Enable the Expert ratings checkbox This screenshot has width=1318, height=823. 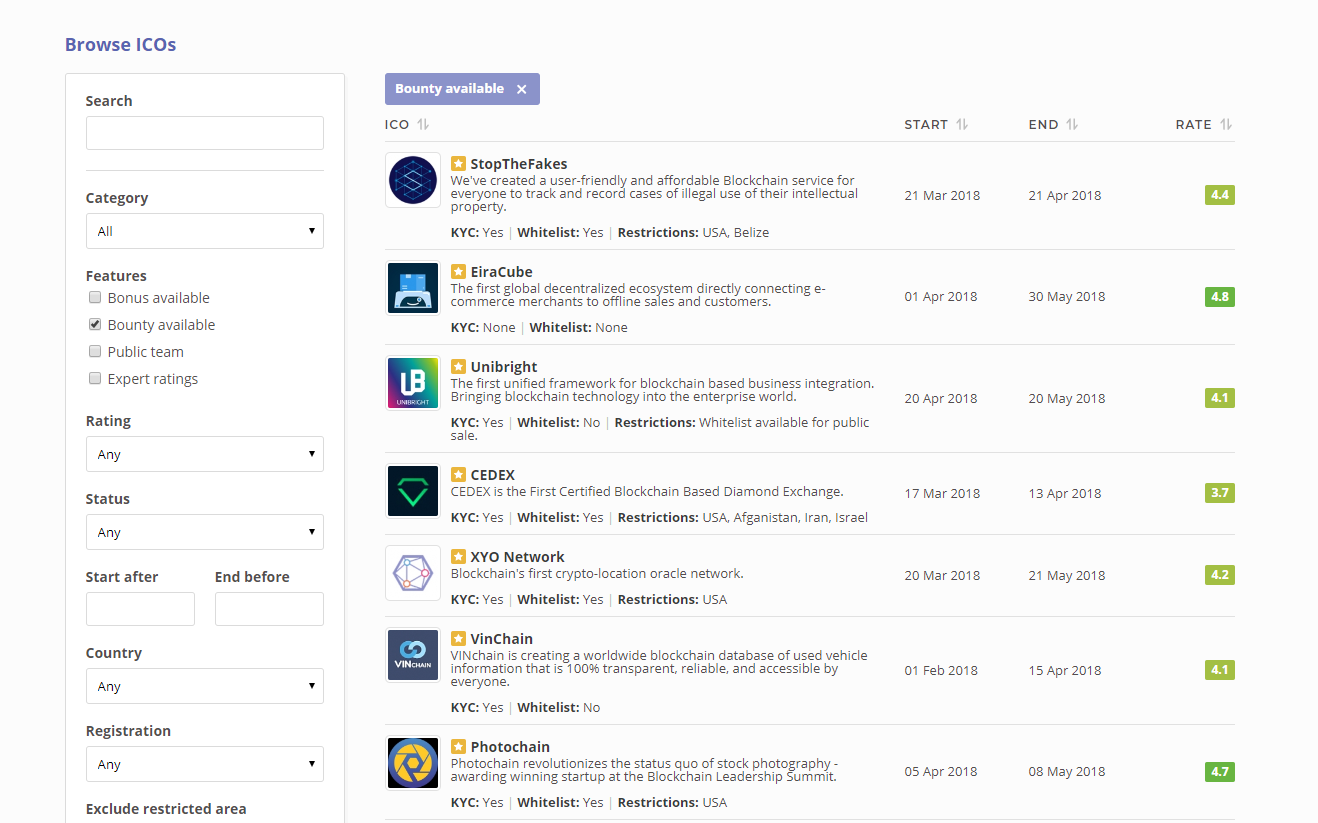coord(95,378)
